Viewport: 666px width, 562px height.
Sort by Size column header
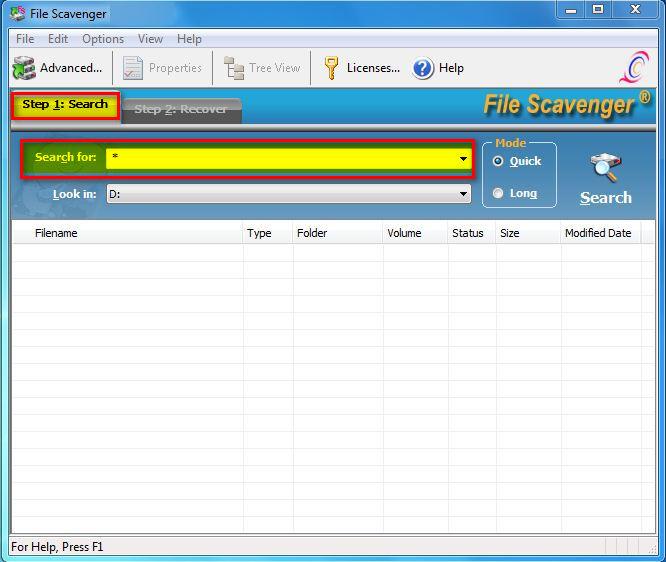(528, 233)
